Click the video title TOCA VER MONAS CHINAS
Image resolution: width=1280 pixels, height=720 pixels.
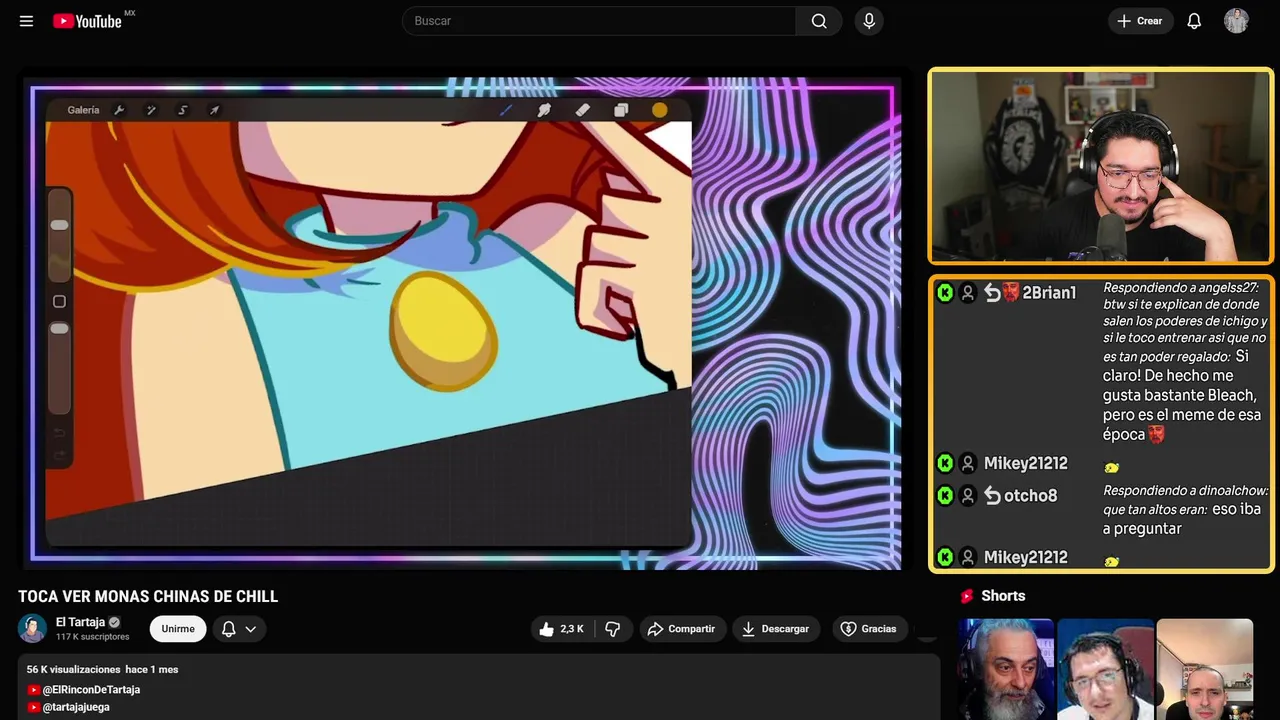point(148,596)
